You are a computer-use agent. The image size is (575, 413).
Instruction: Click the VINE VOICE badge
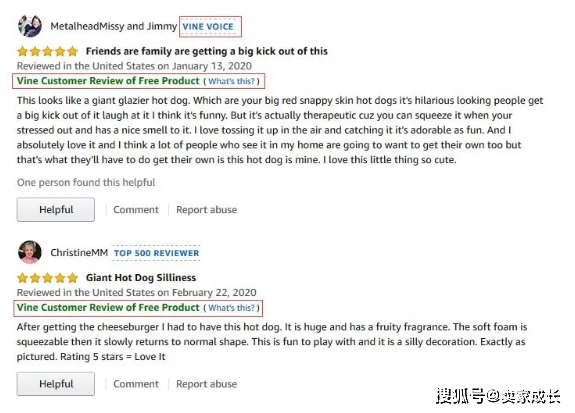tap(208, 26)
